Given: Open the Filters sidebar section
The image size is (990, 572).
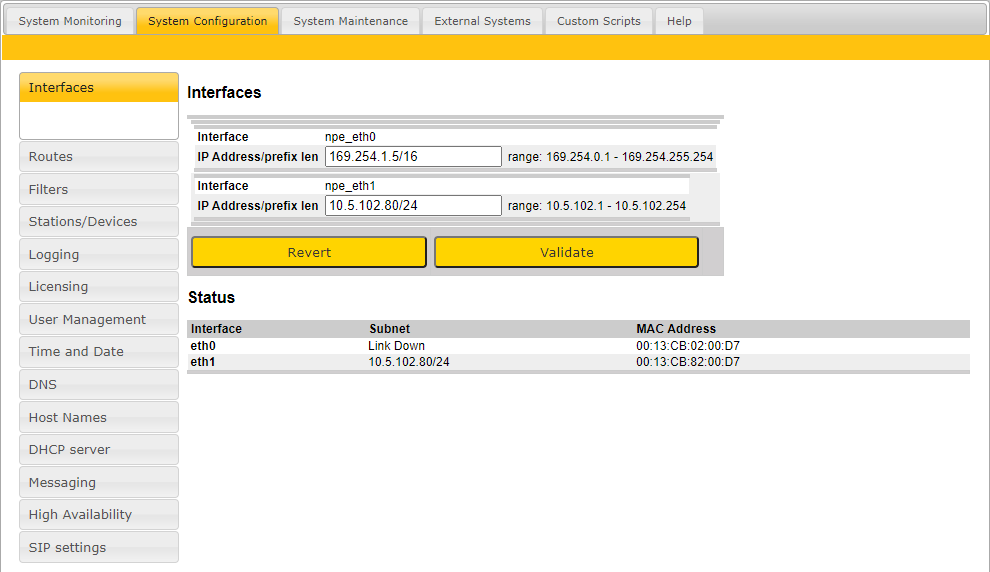Looking at the screenshot, I should tap(98, 190).
